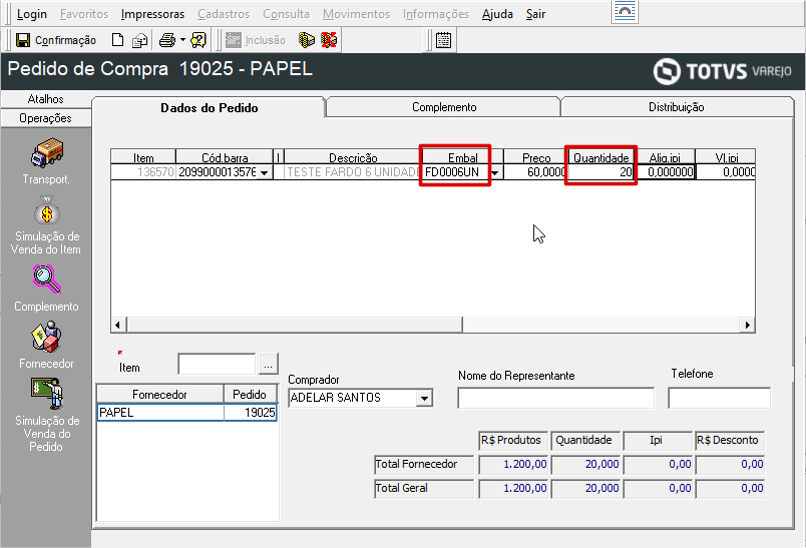806x548 pixels.
Task: Click the Total Geral R$ Desconto value
Action: coord(730,488)
